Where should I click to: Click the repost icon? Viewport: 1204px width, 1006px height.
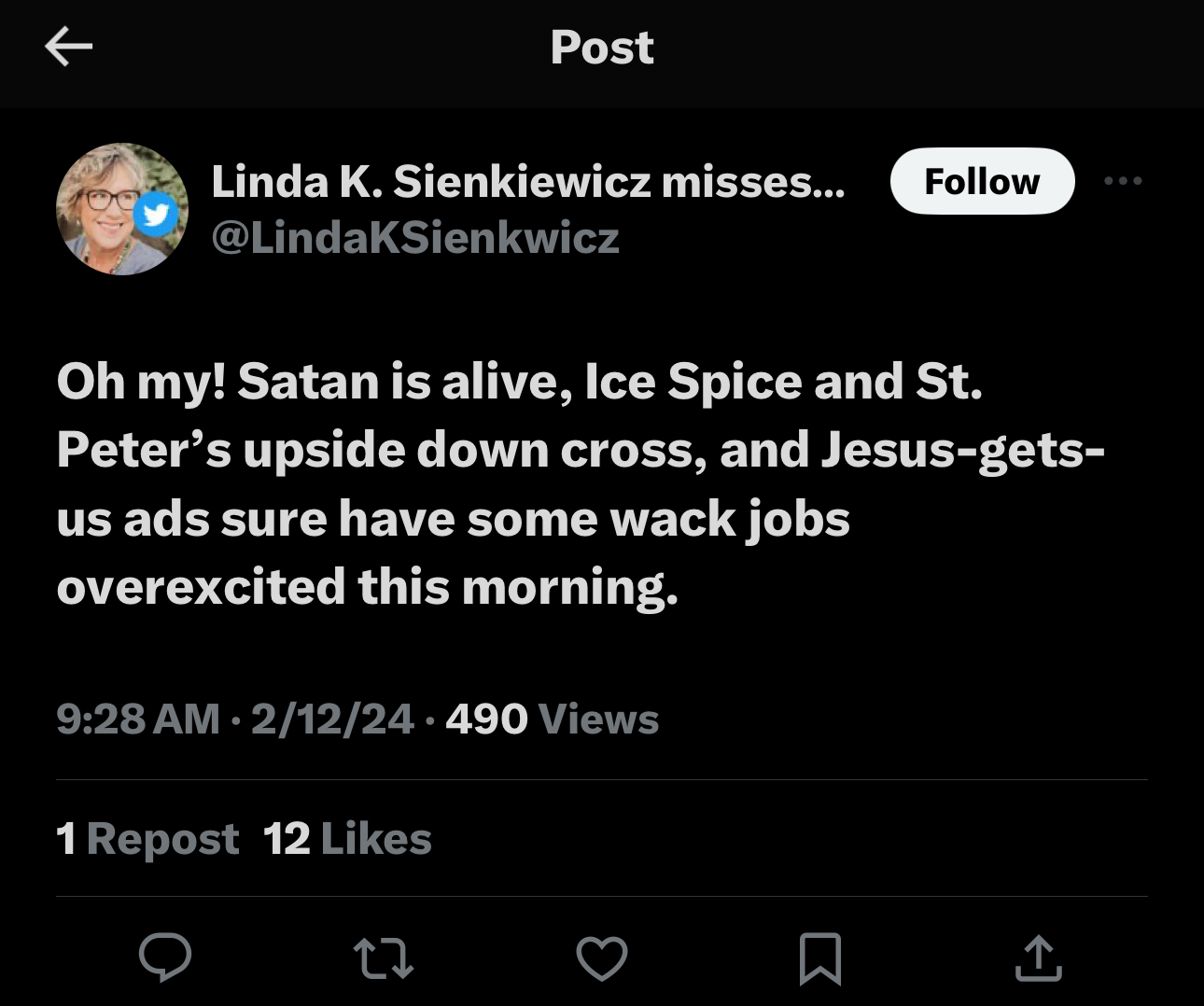pos(383,957)
